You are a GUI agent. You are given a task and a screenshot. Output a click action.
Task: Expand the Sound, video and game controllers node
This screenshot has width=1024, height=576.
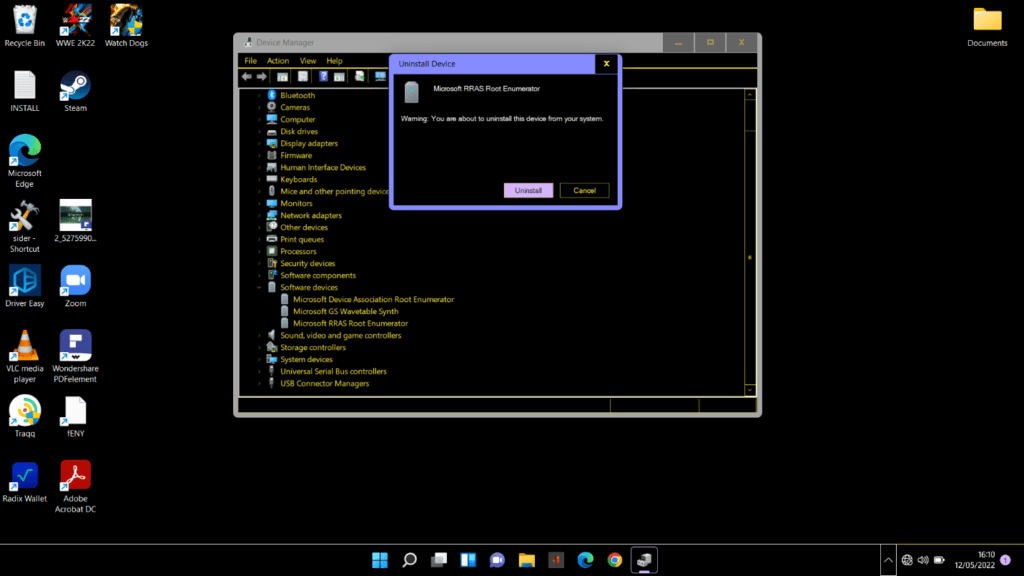tap(260, 335)
